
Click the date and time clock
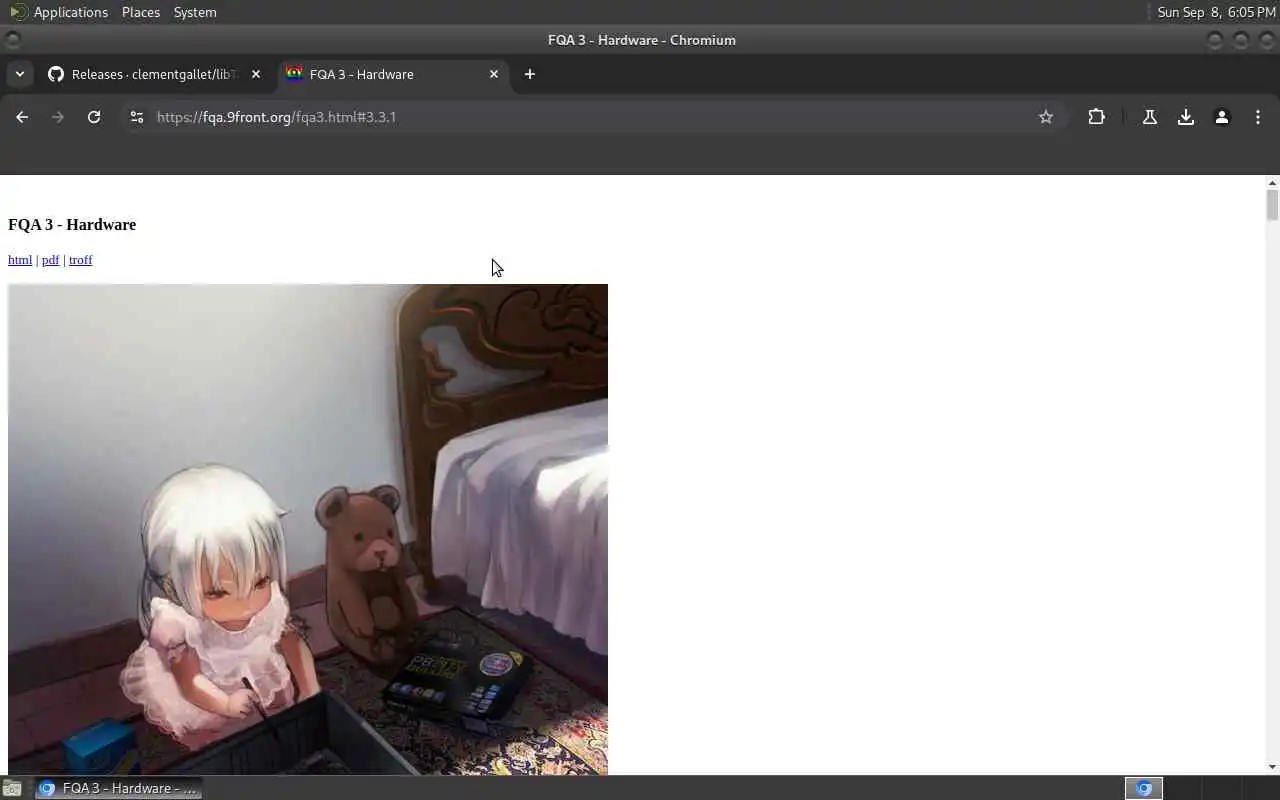[x=1216, y=12]
